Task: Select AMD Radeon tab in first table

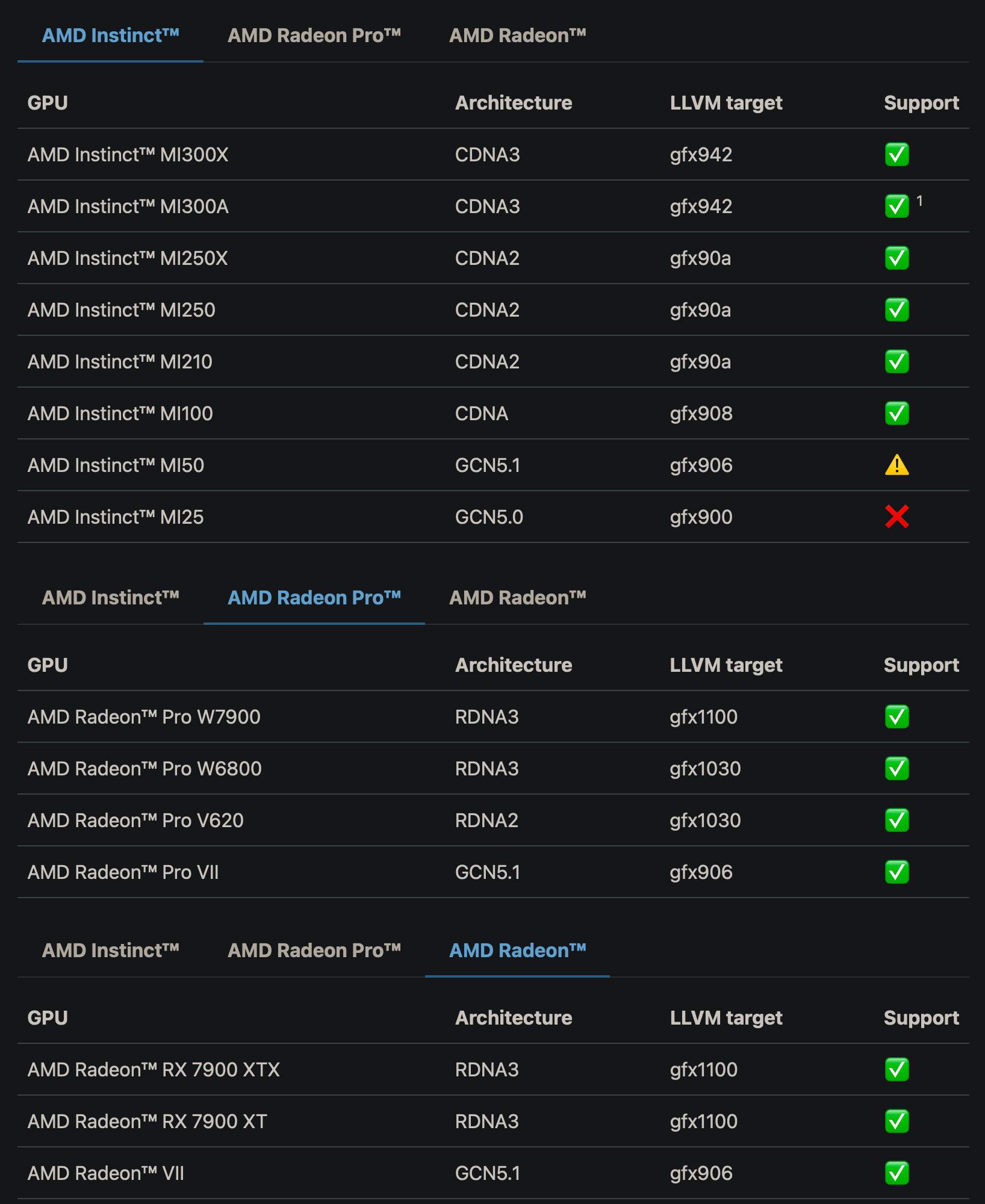Action: click(517, 36)
